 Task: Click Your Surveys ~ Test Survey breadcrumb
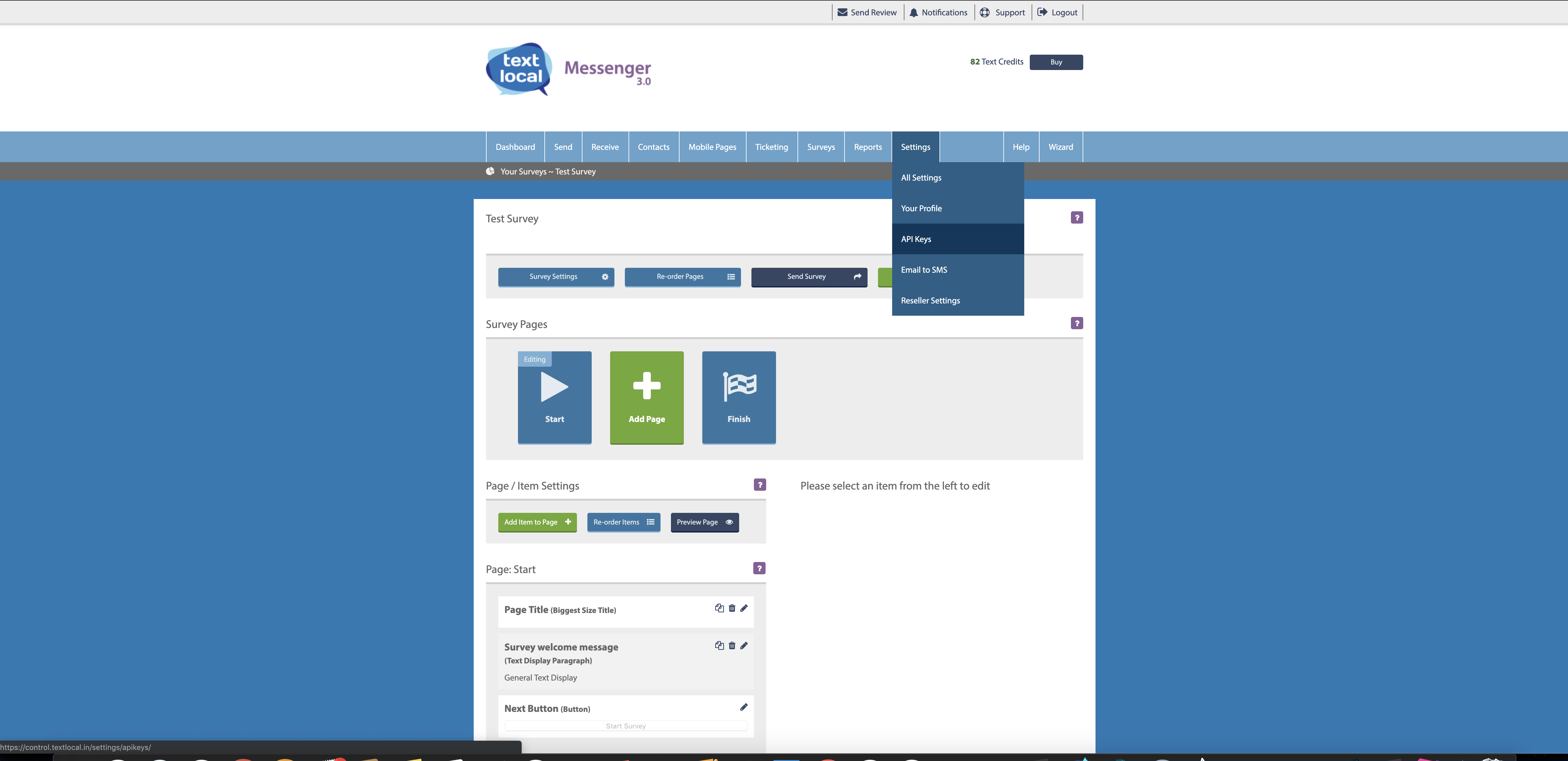point(548,172)
